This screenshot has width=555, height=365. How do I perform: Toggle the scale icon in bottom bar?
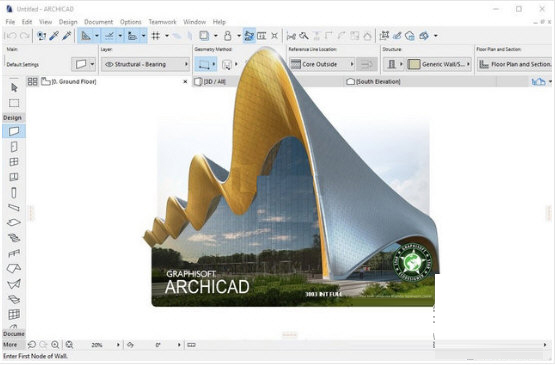tap(191, 345)
